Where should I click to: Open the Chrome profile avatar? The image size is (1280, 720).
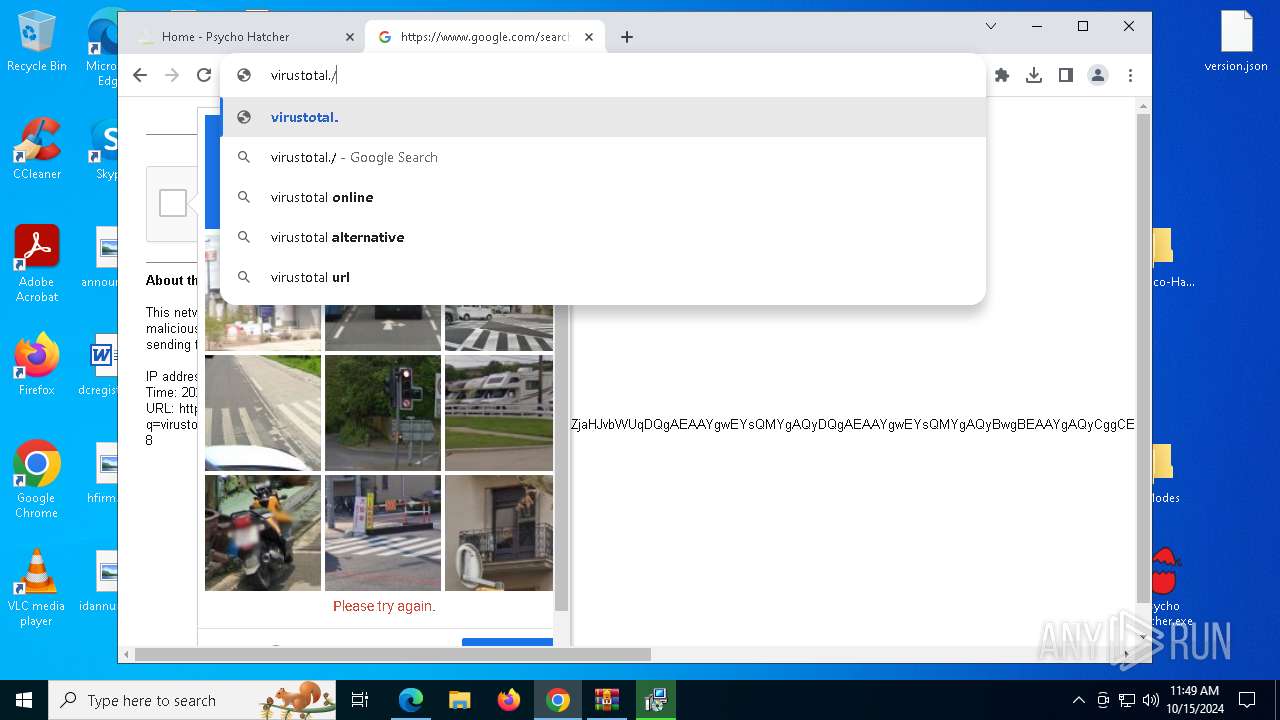tap(1098, 75)
